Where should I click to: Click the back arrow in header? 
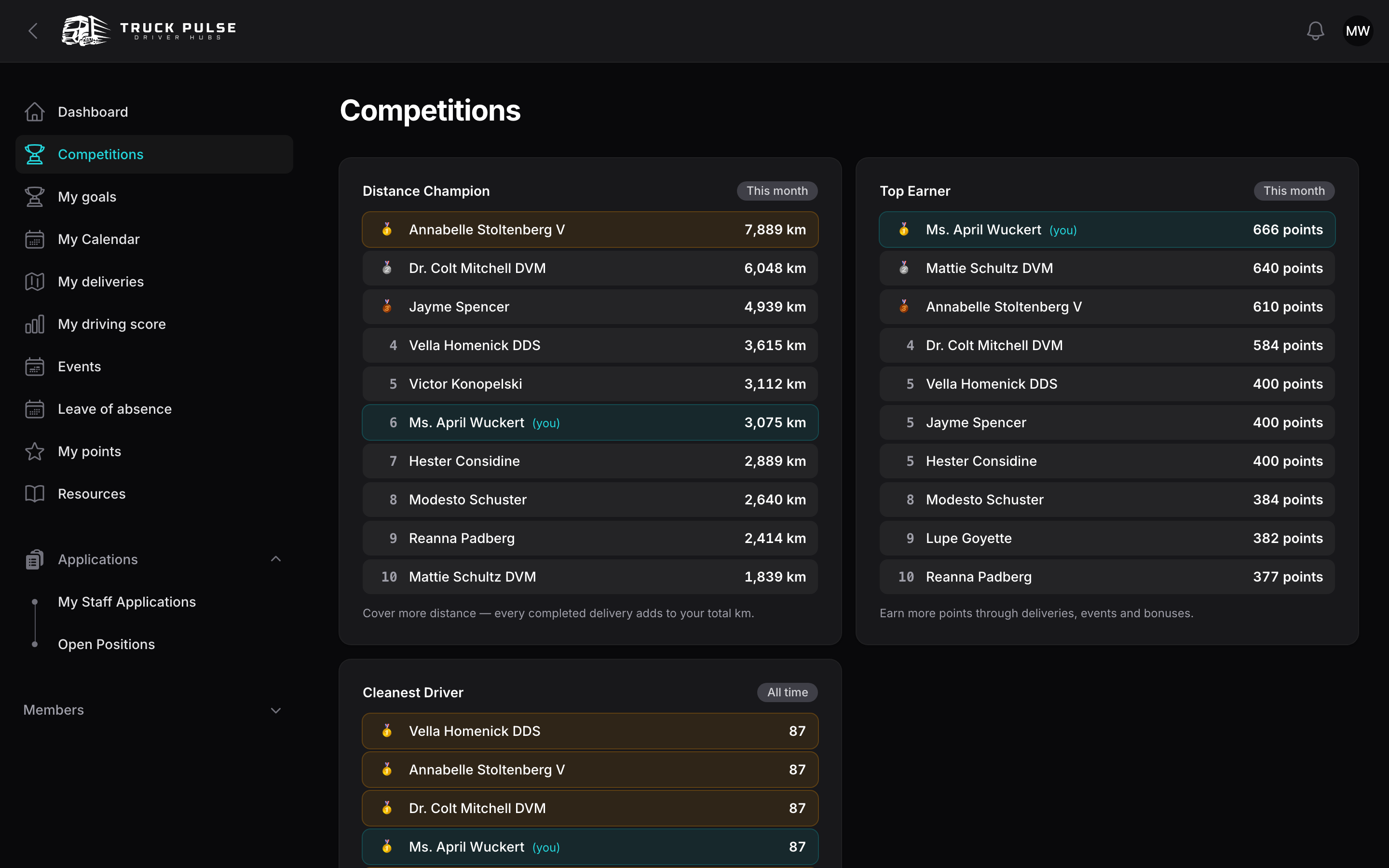33,31
